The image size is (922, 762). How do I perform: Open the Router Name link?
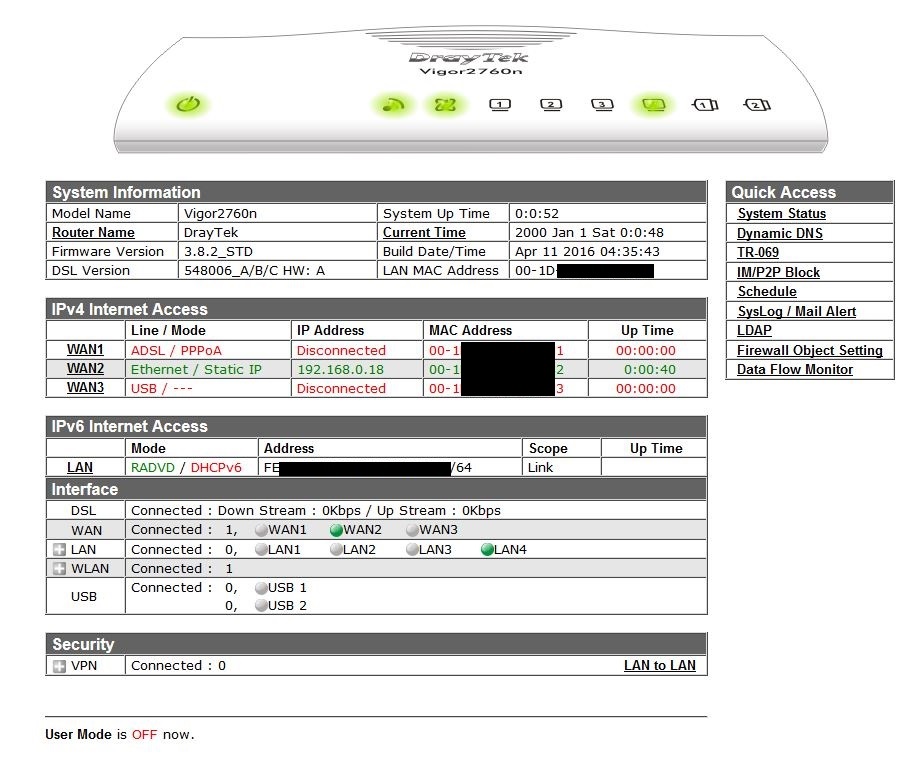(93, 232)
